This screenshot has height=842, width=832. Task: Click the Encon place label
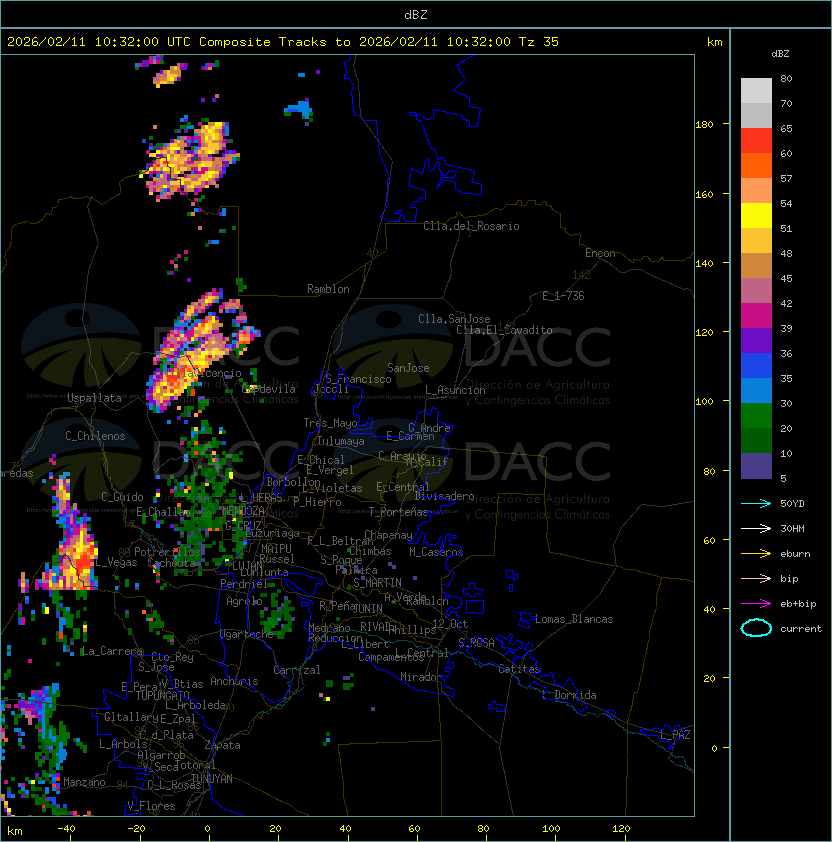(x=600, y=253)
